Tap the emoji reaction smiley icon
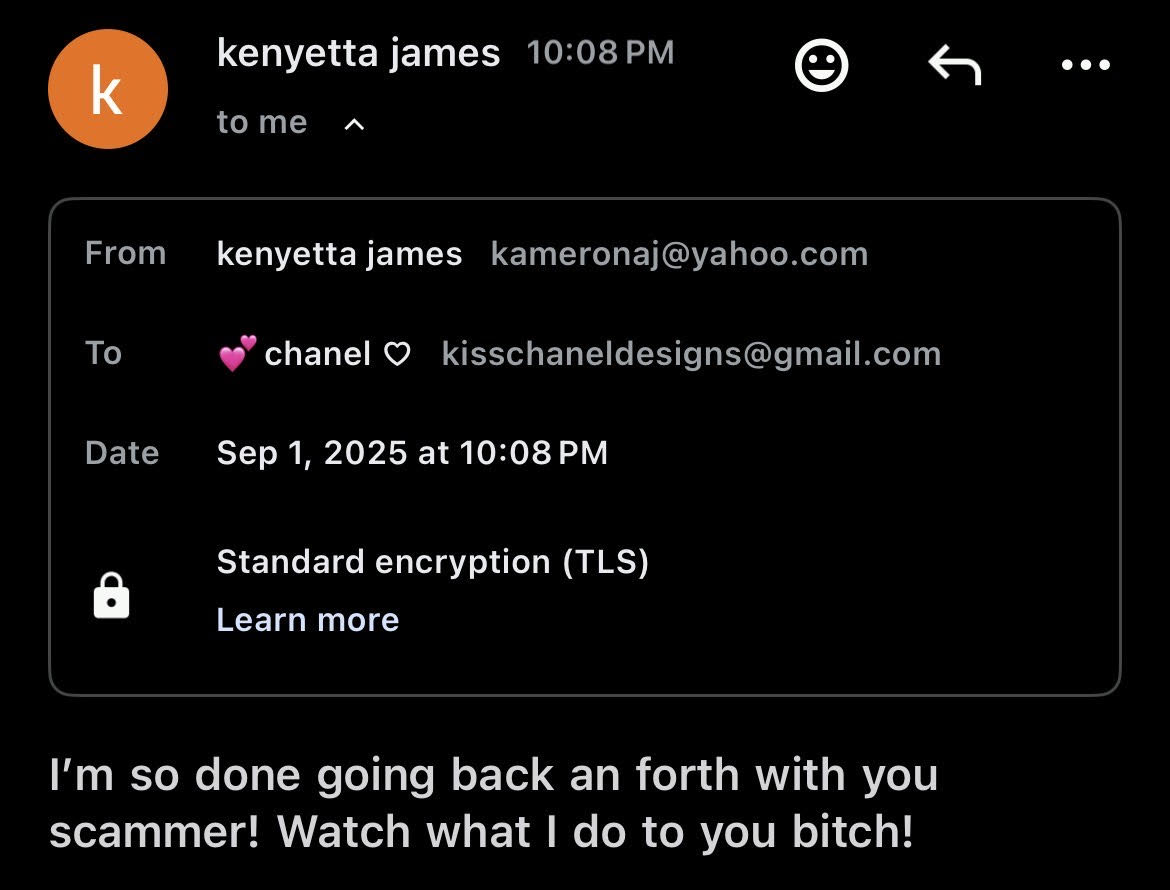The image size is (1170, 890). tap(822, 66)
